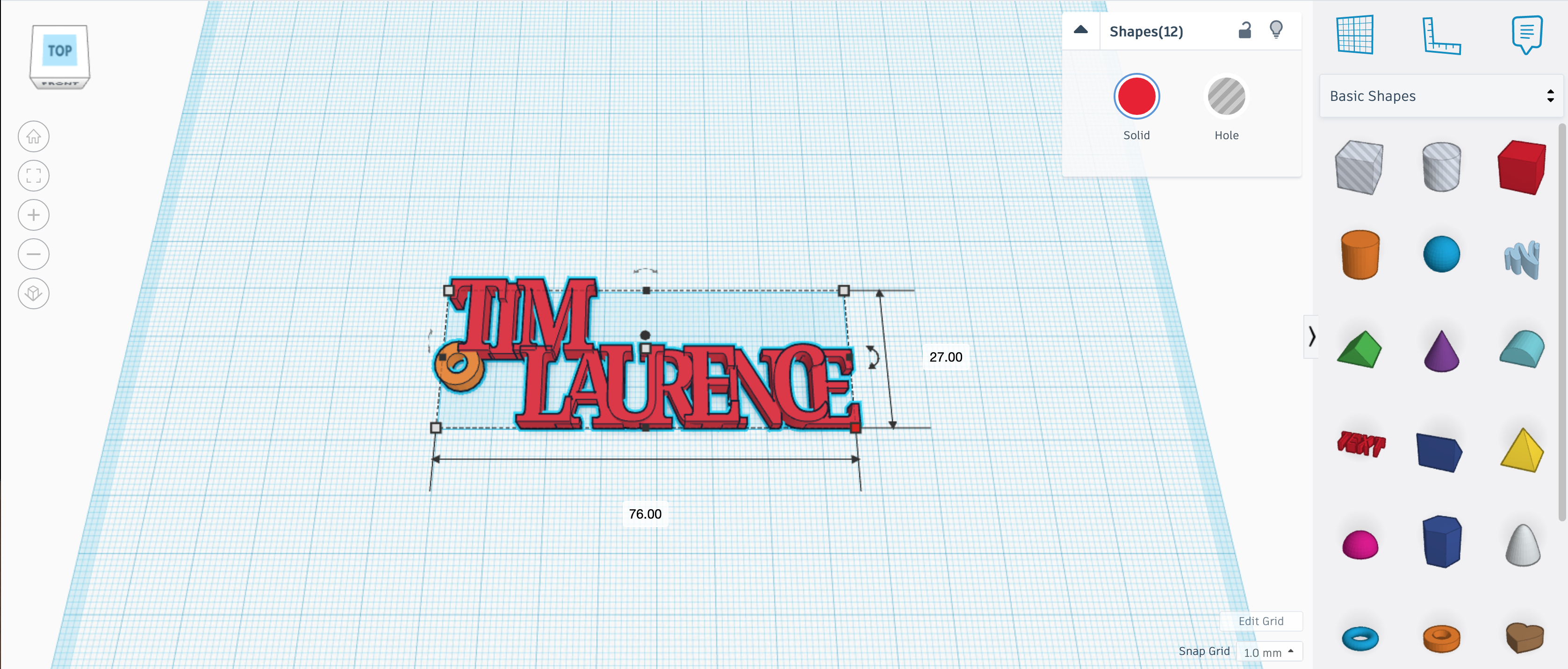Collapse the shapes side panel with the chevron
Screen dimensions: 1568x669
click(x=1311, y=336)
